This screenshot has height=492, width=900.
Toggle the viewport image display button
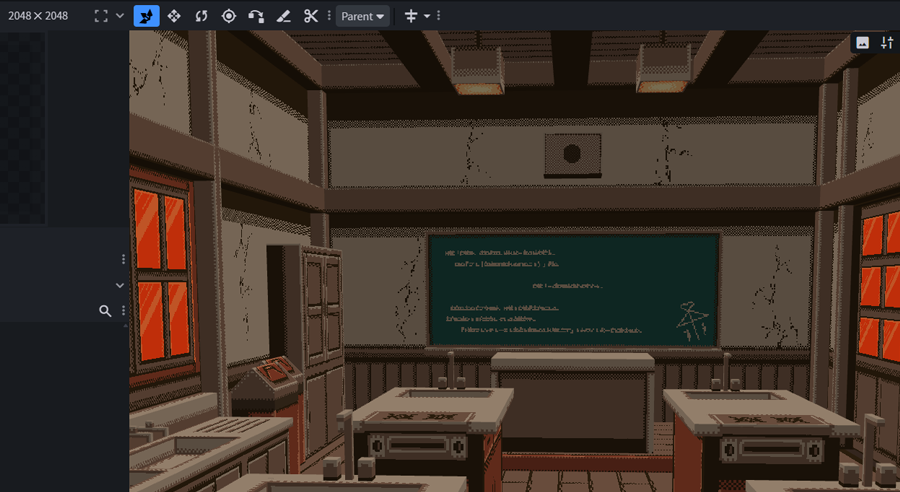coord(862,43)
